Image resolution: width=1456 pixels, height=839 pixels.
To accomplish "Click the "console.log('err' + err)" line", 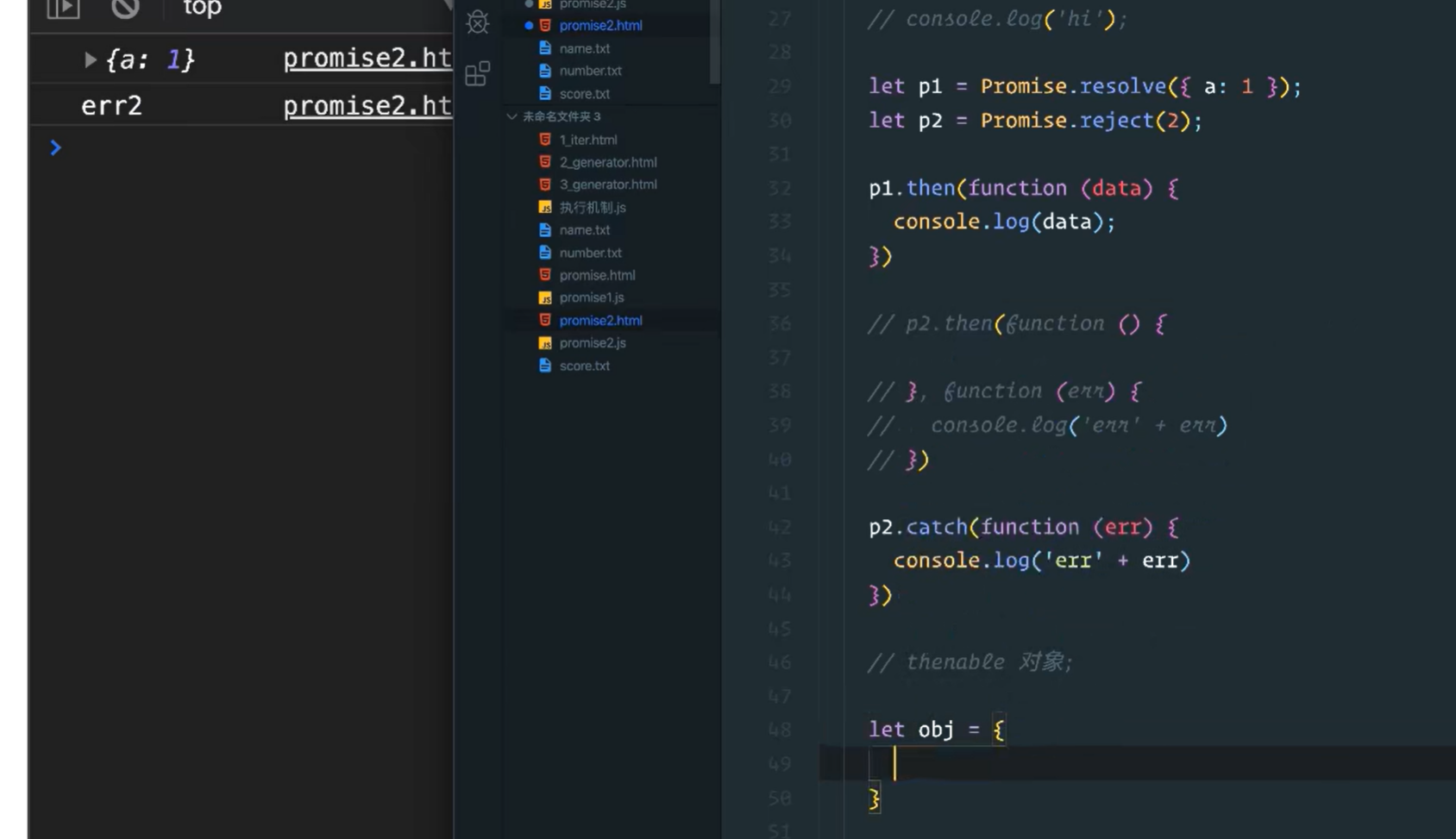I will point(1042,560).
